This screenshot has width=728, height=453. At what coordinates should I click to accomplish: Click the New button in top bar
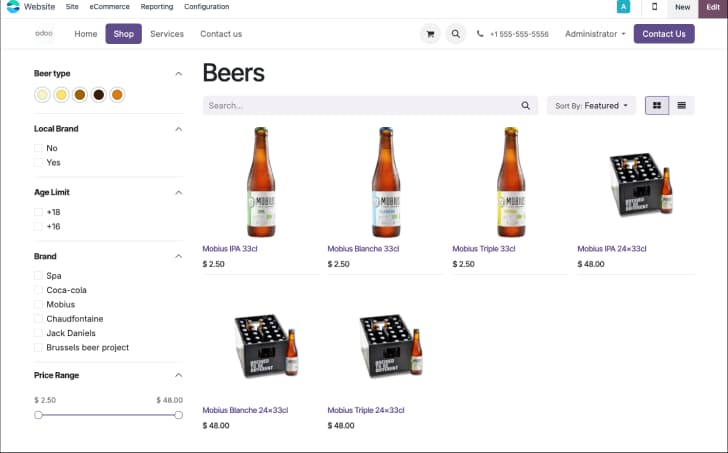682,7
